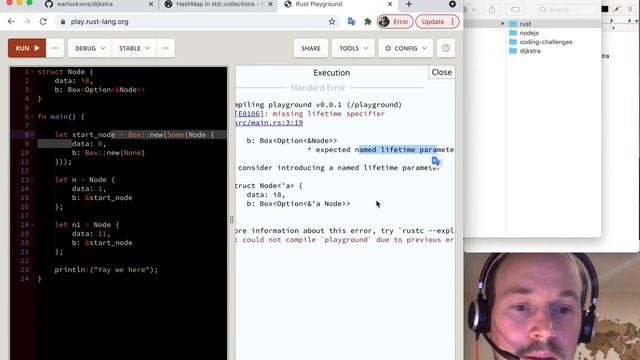Click the profile Error button
Viewport: 640px width, 360px height.
pyautogui.click(x=395, y=22)
